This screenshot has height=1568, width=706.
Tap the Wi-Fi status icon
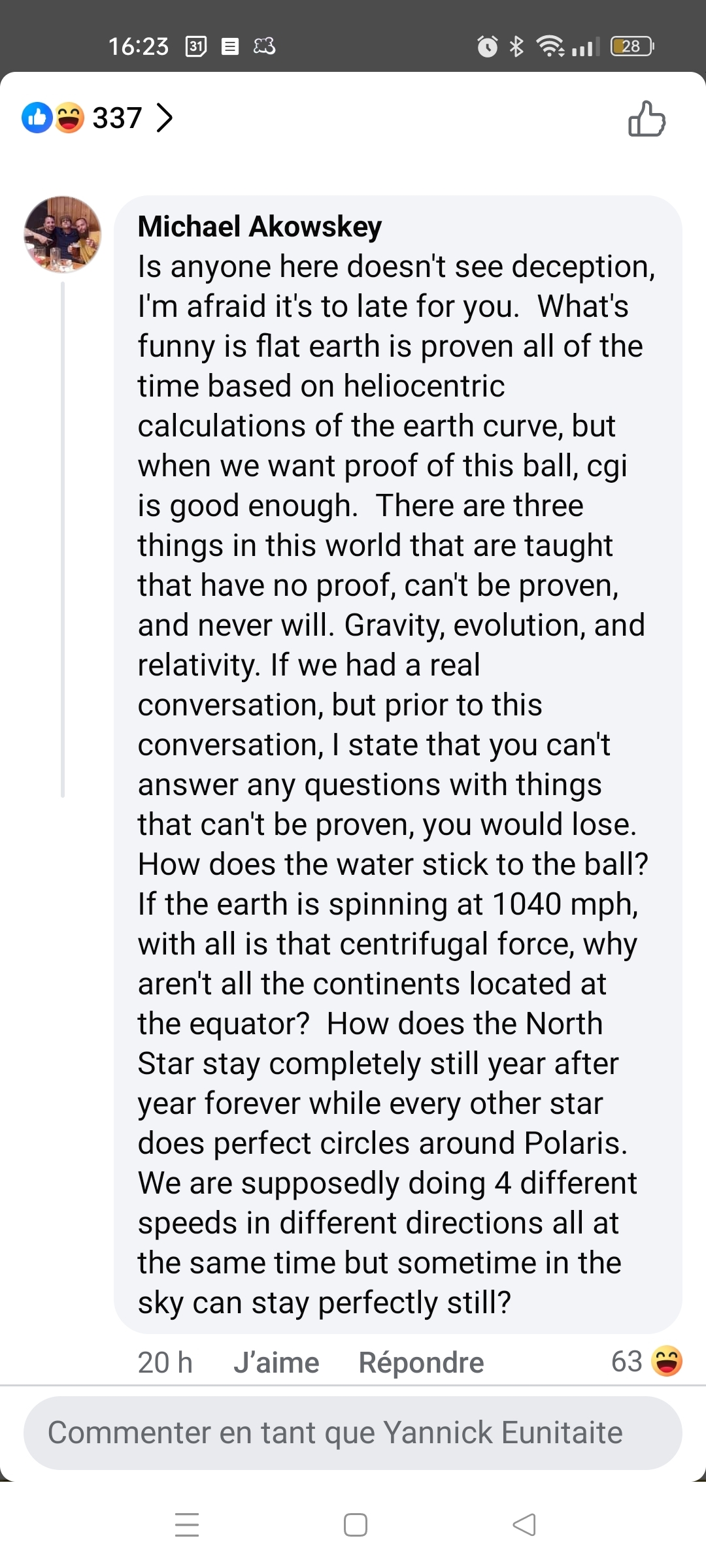pos(550,46)
